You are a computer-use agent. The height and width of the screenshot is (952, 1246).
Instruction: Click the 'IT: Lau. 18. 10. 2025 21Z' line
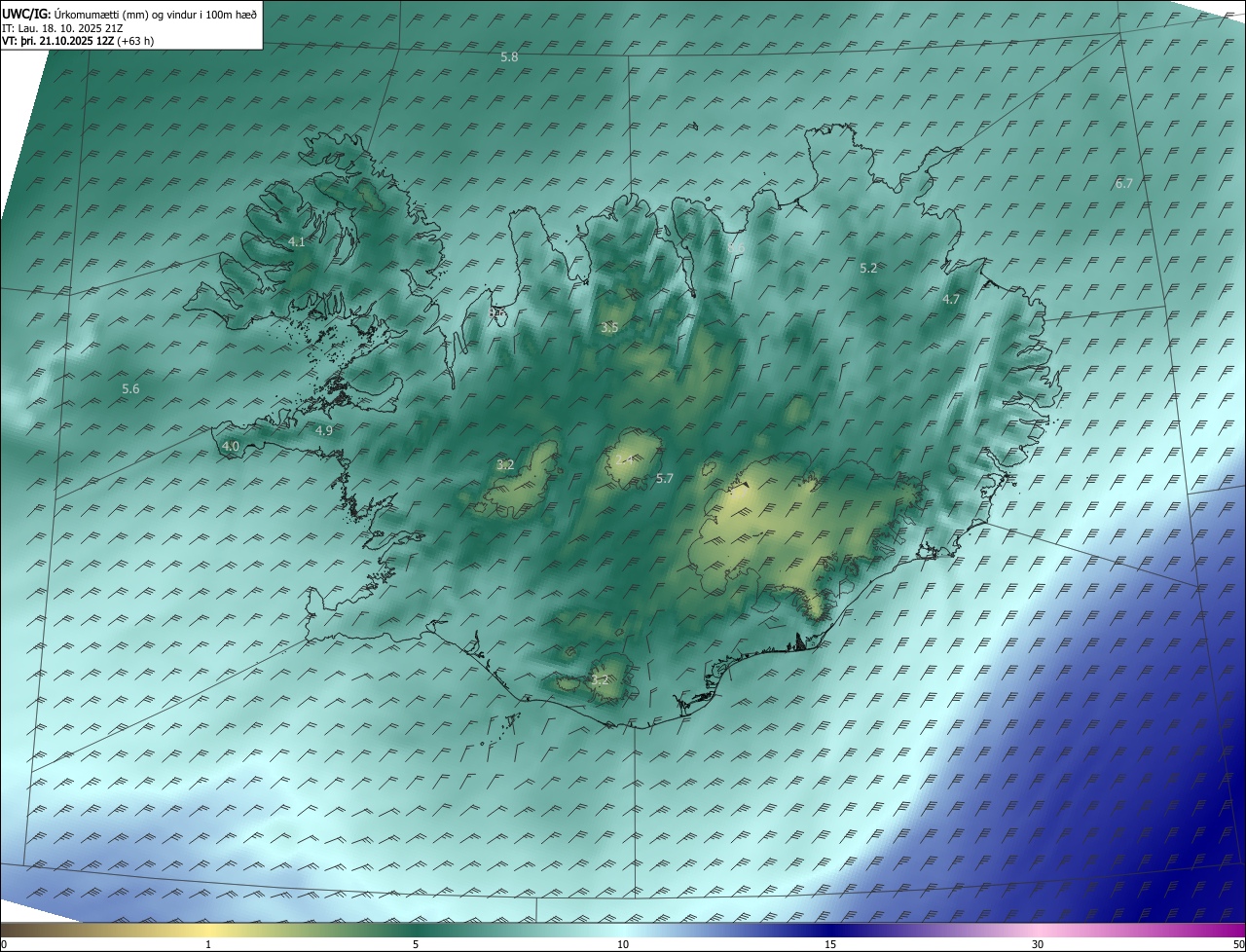(x=62, y=28)
